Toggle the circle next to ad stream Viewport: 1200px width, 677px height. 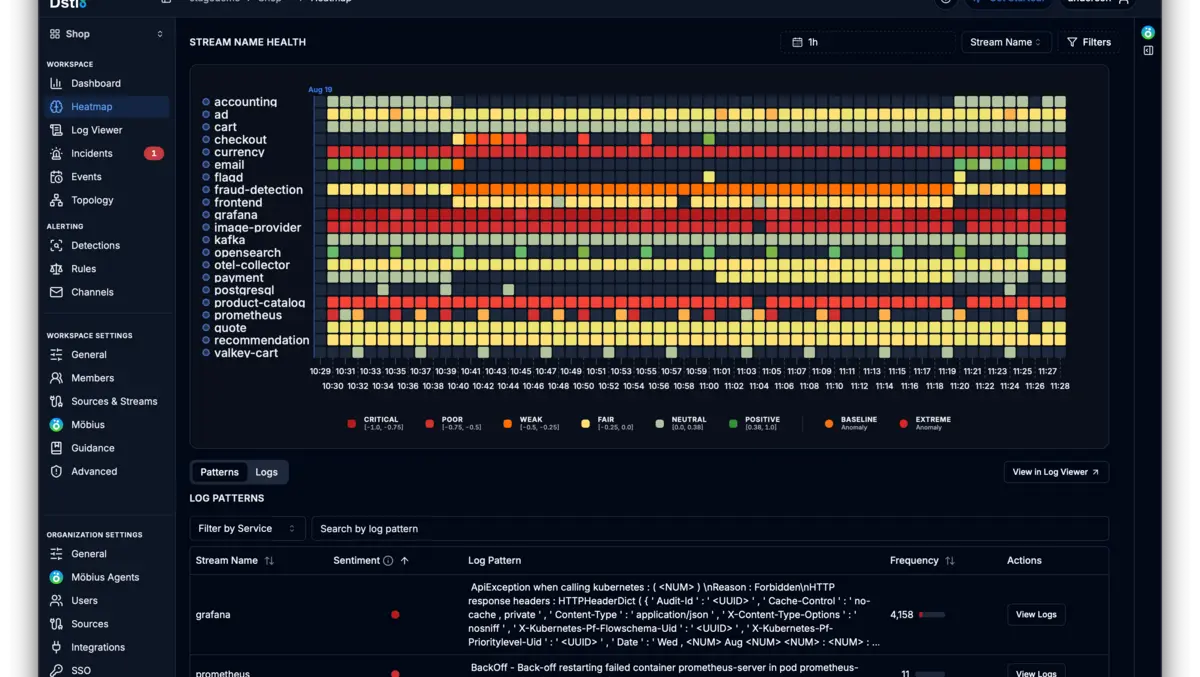(x=206, y=114)
